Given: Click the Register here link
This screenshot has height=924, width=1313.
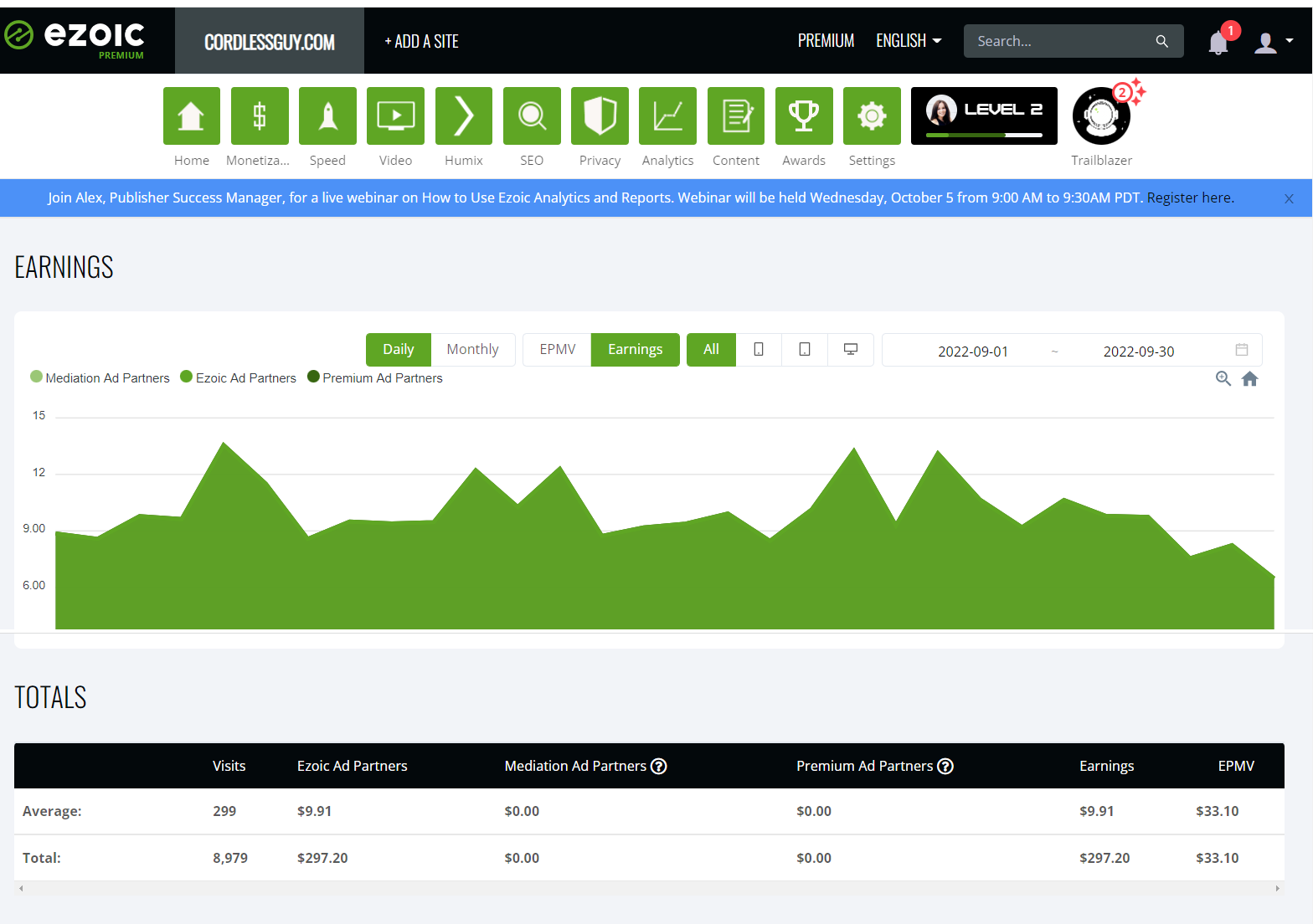Looking at the screenshot, I should (1189, 198).
